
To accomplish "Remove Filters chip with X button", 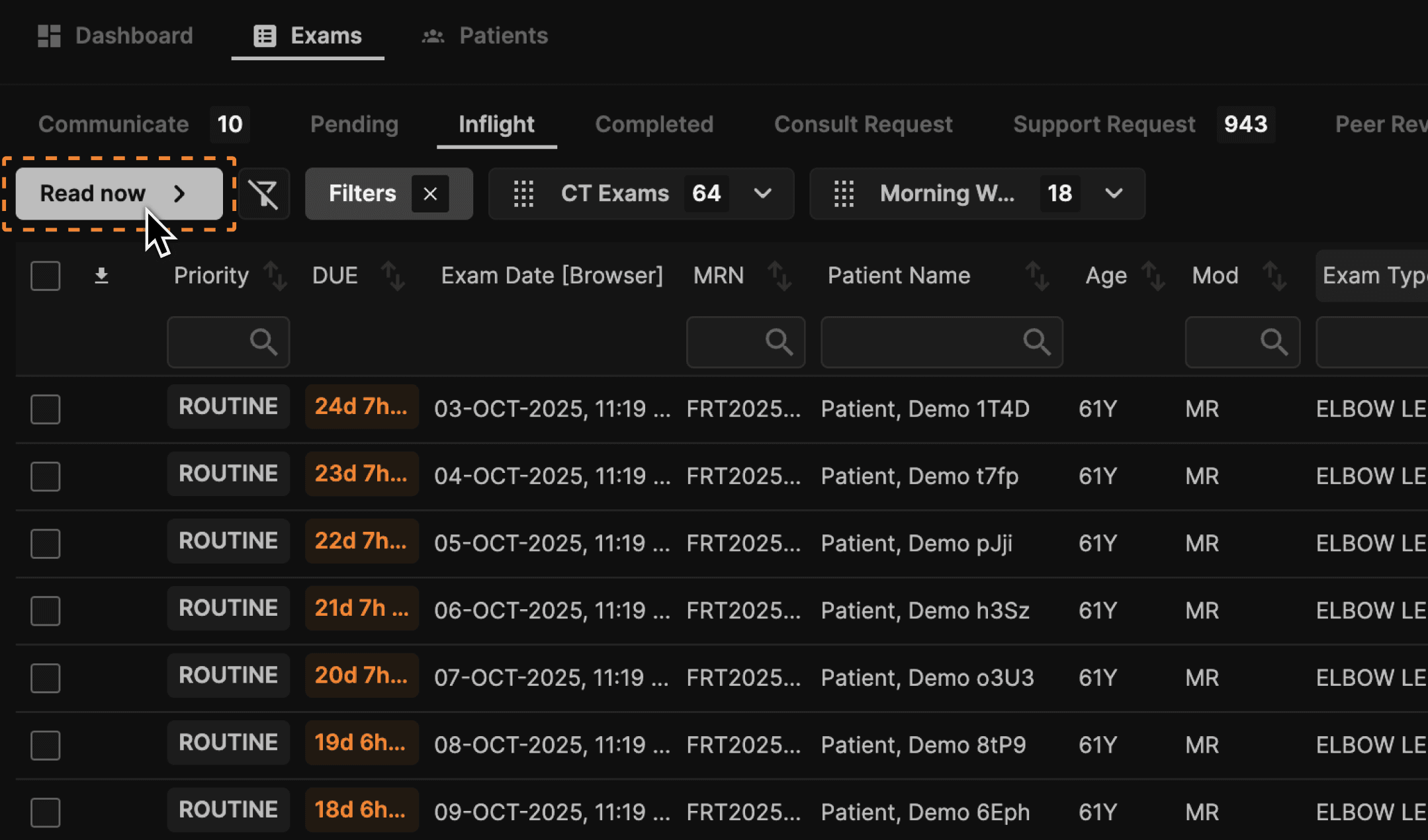I will pyautogui.click(x=430, y=194).
